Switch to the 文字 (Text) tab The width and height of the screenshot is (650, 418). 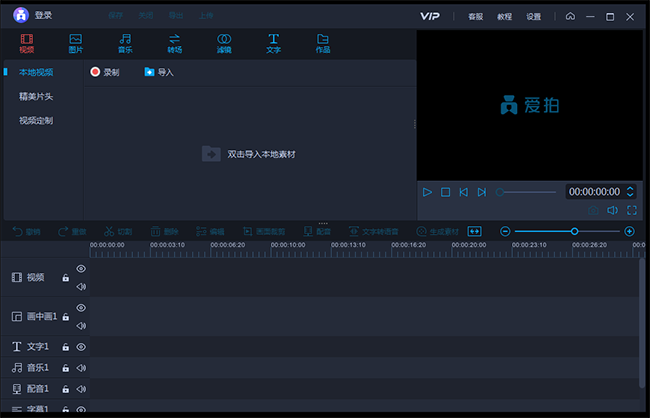click(273, 42)
